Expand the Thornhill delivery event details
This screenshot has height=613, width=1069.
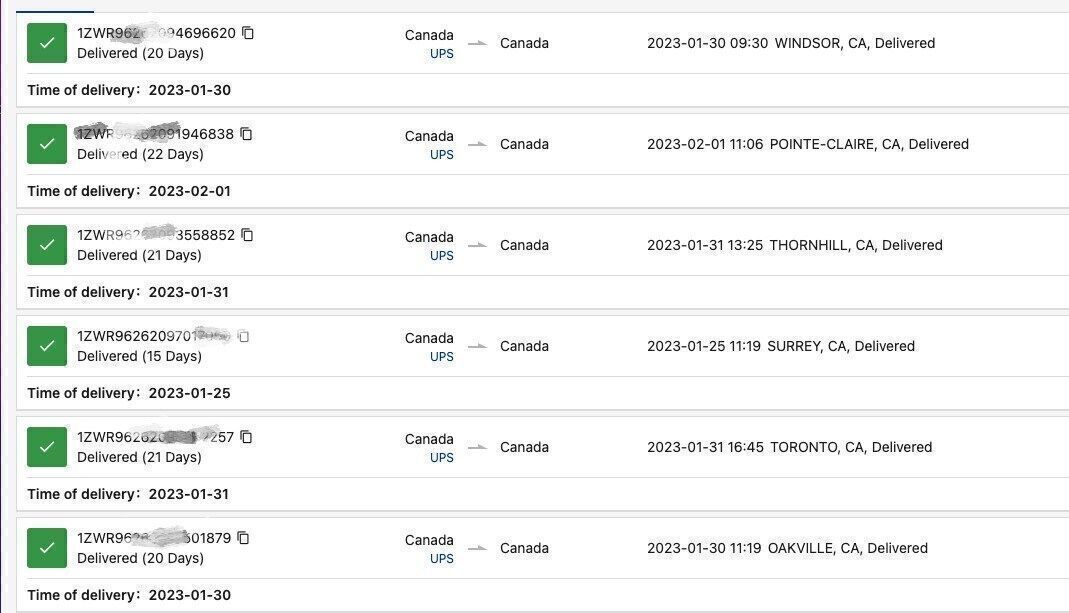click(x=794, y=245)
